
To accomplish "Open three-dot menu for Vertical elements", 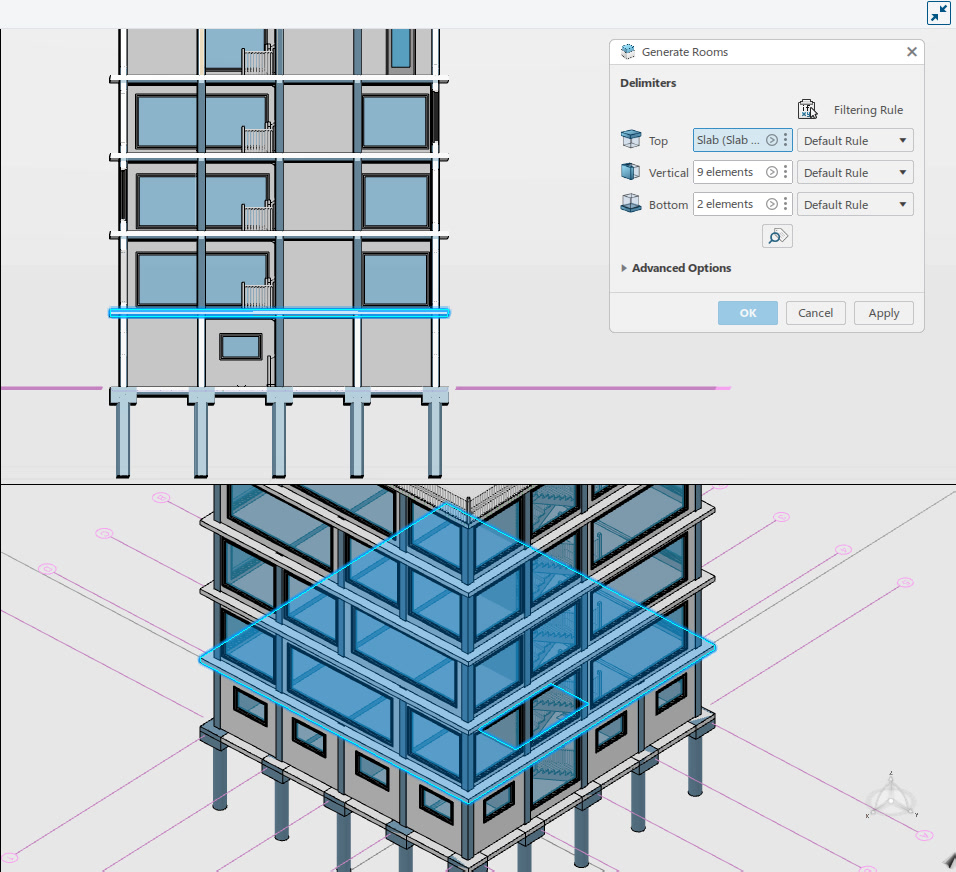I will [x=785, y=172].
